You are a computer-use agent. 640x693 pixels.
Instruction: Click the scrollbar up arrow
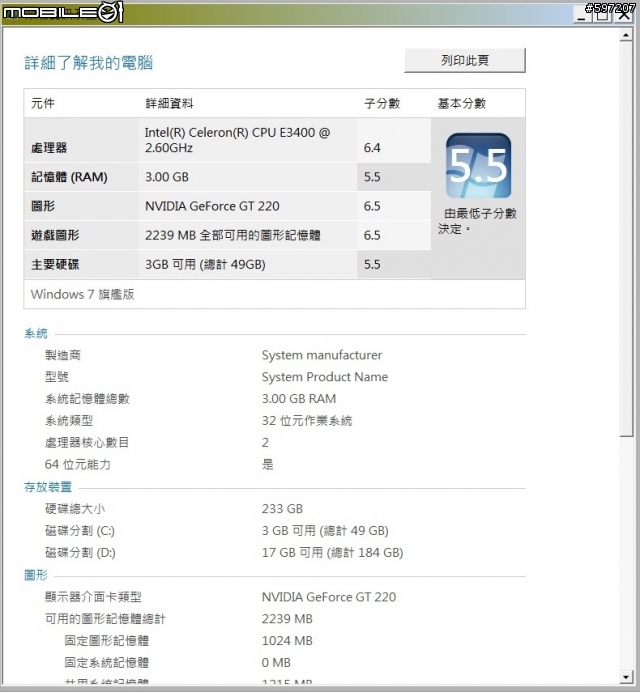[x=625, y=35]
